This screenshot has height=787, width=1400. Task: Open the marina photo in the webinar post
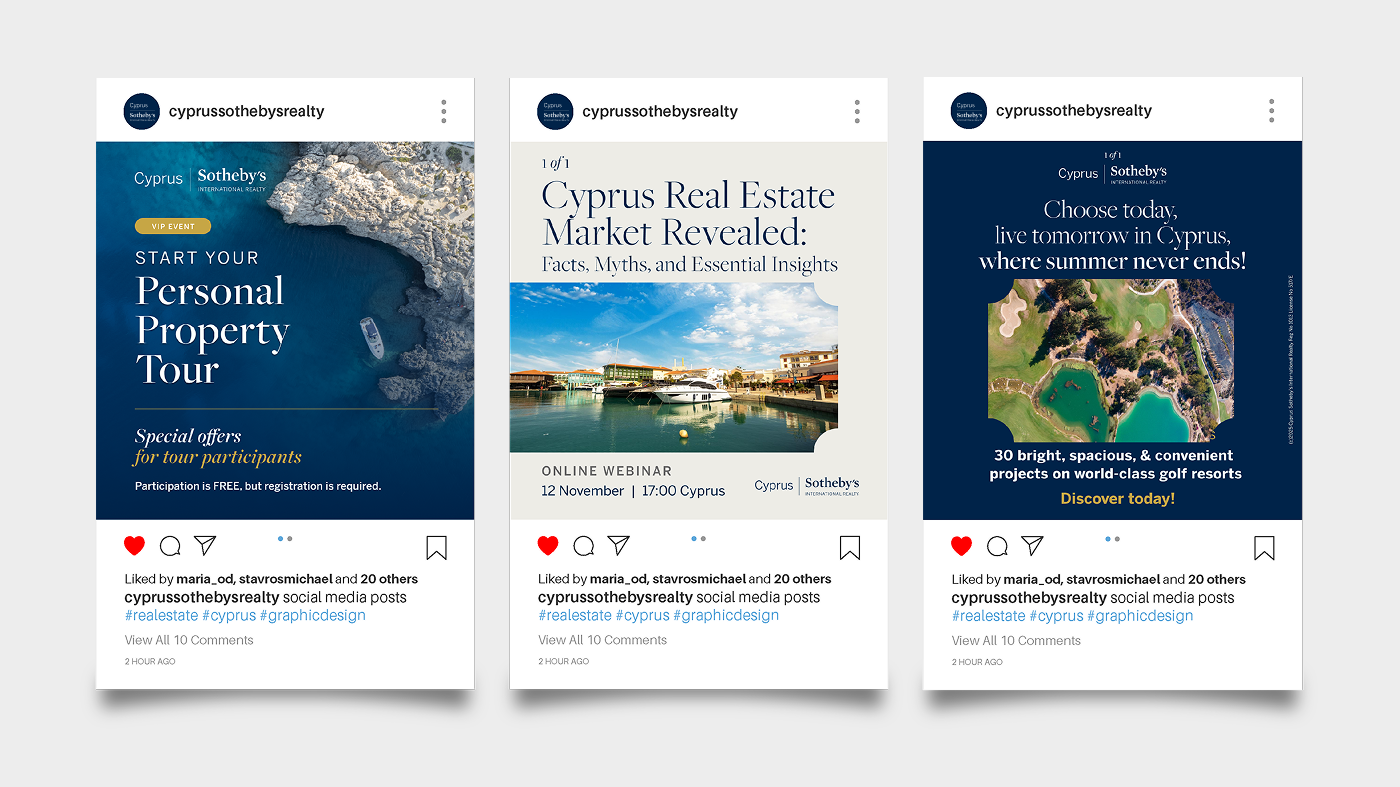click(x=673, y=367)
